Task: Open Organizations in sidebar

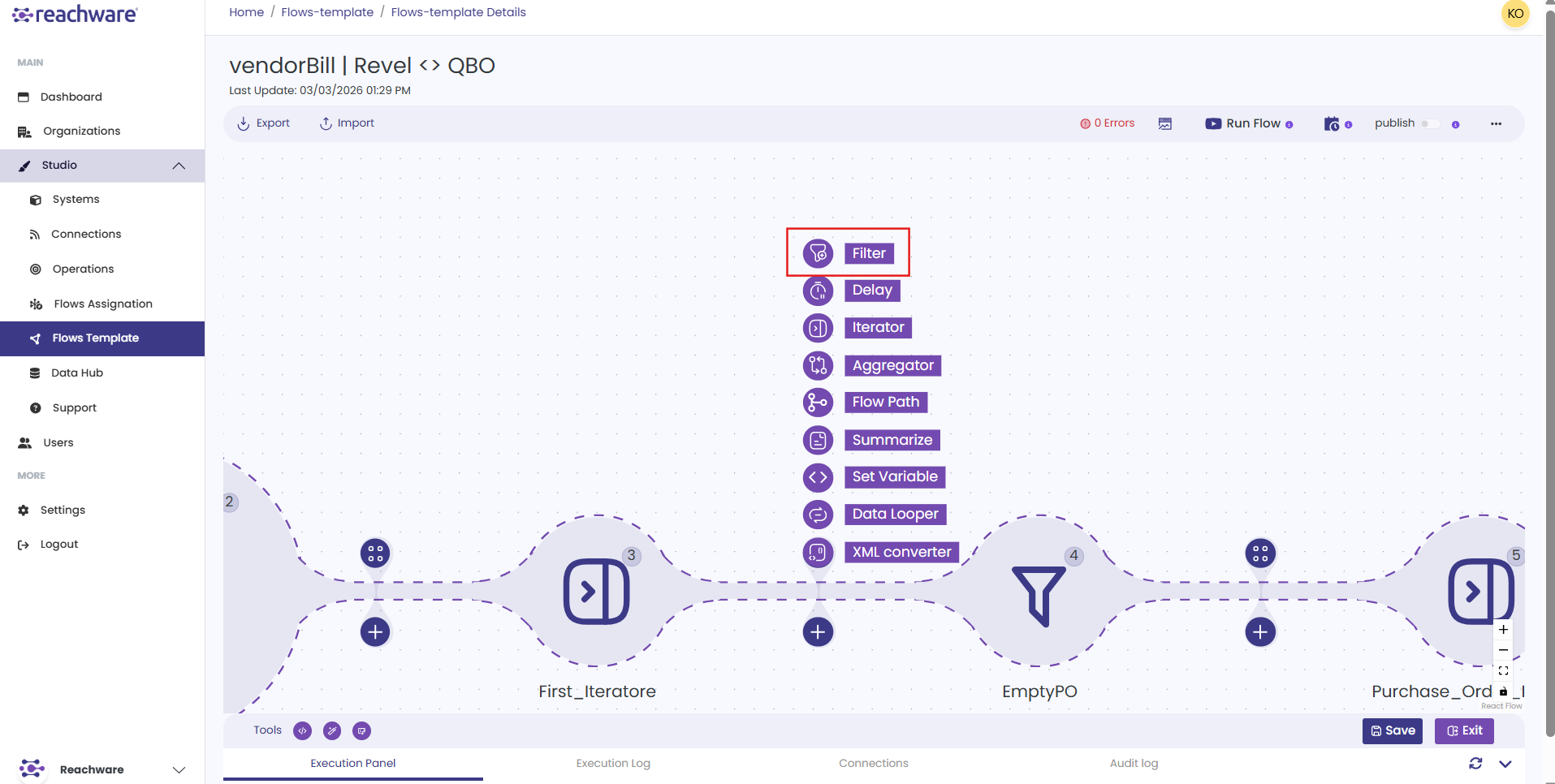Action: 81,131
